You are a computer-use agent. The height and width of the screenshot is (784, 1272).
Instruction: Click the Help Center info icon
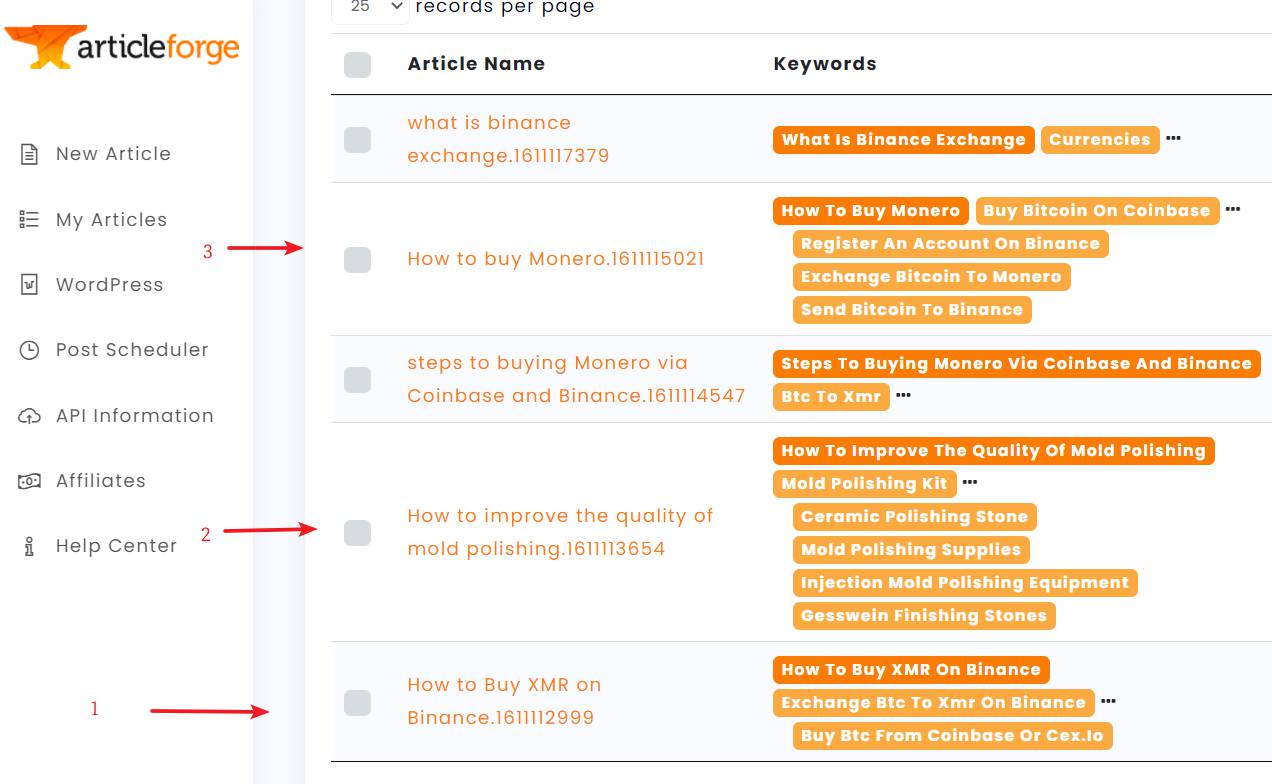tap(29, 546)
